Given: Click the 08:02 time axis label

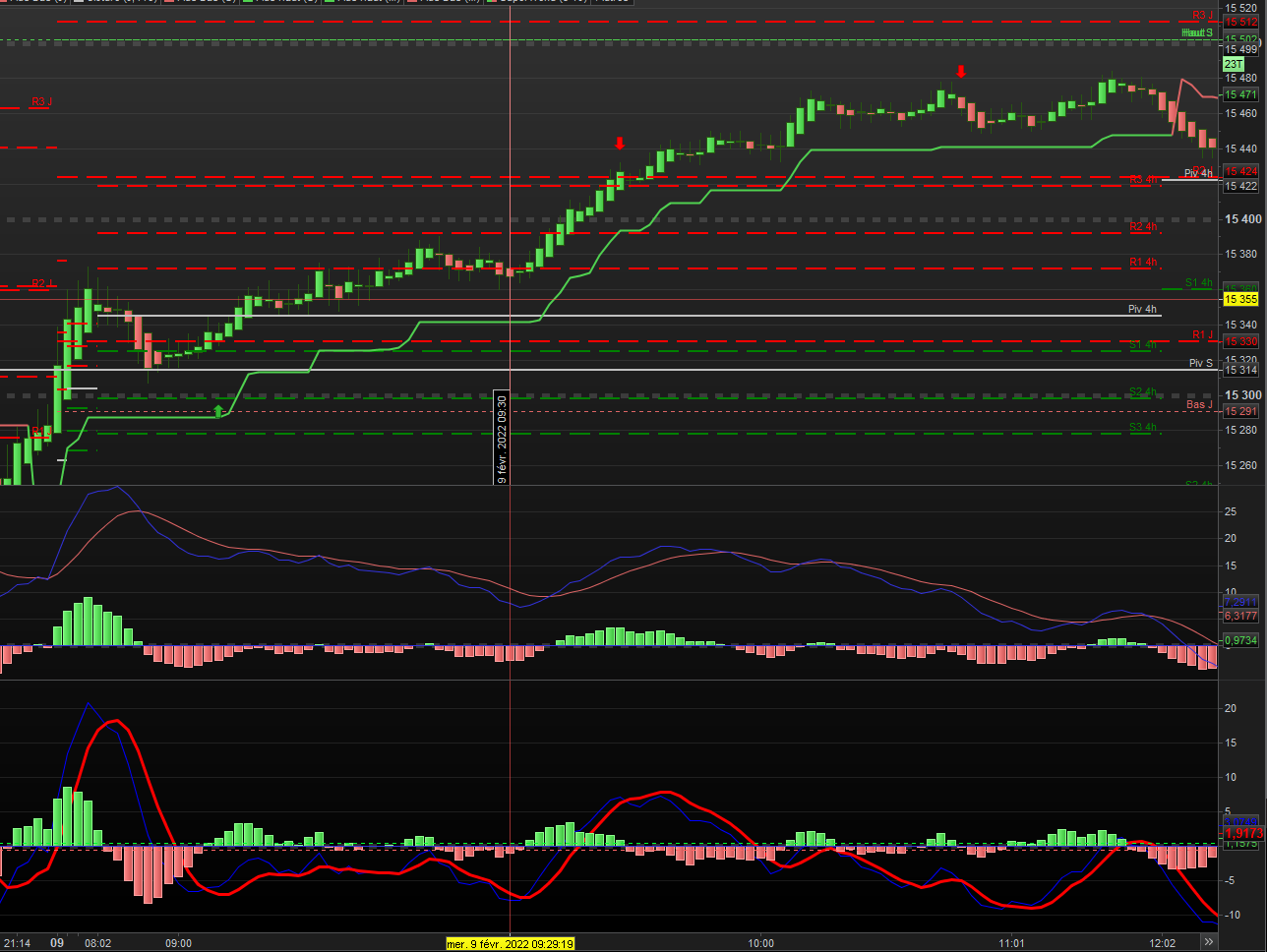Looking at the screenshot, I should (98, 943).
